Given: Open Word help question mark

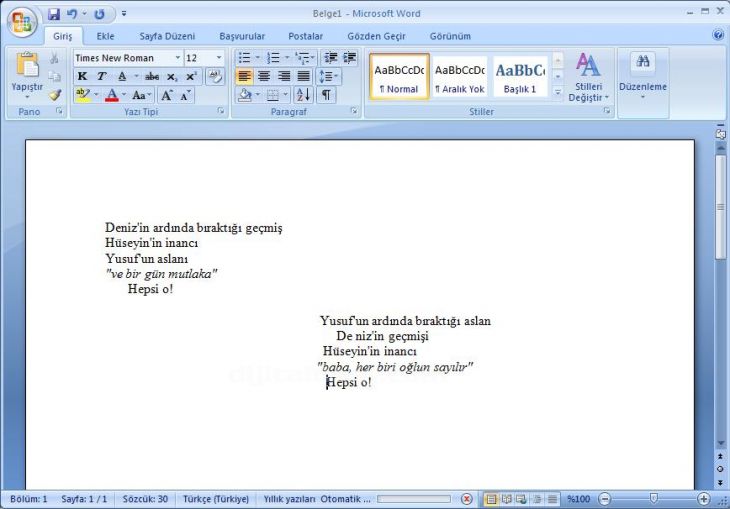Looking at the screenshot, I should click(x=717, y=35).
